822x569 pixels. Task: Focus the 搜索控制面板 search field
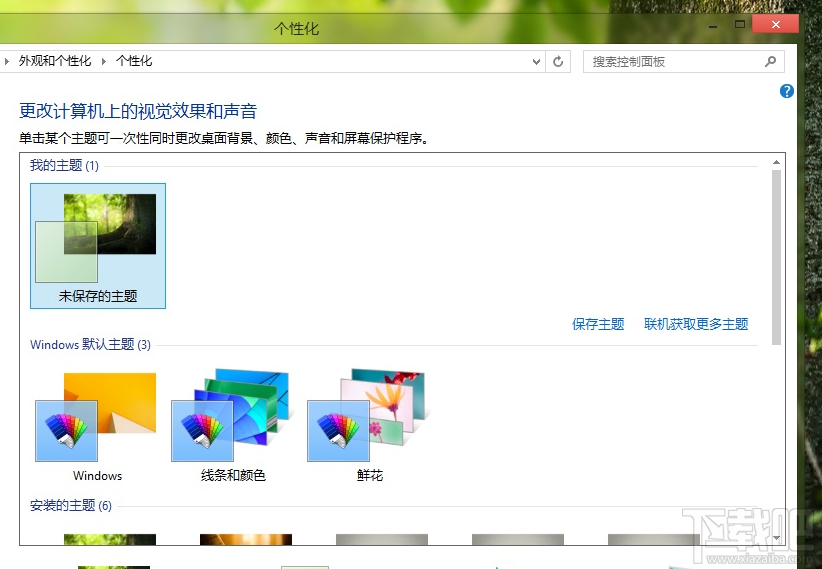coord(684,62)
